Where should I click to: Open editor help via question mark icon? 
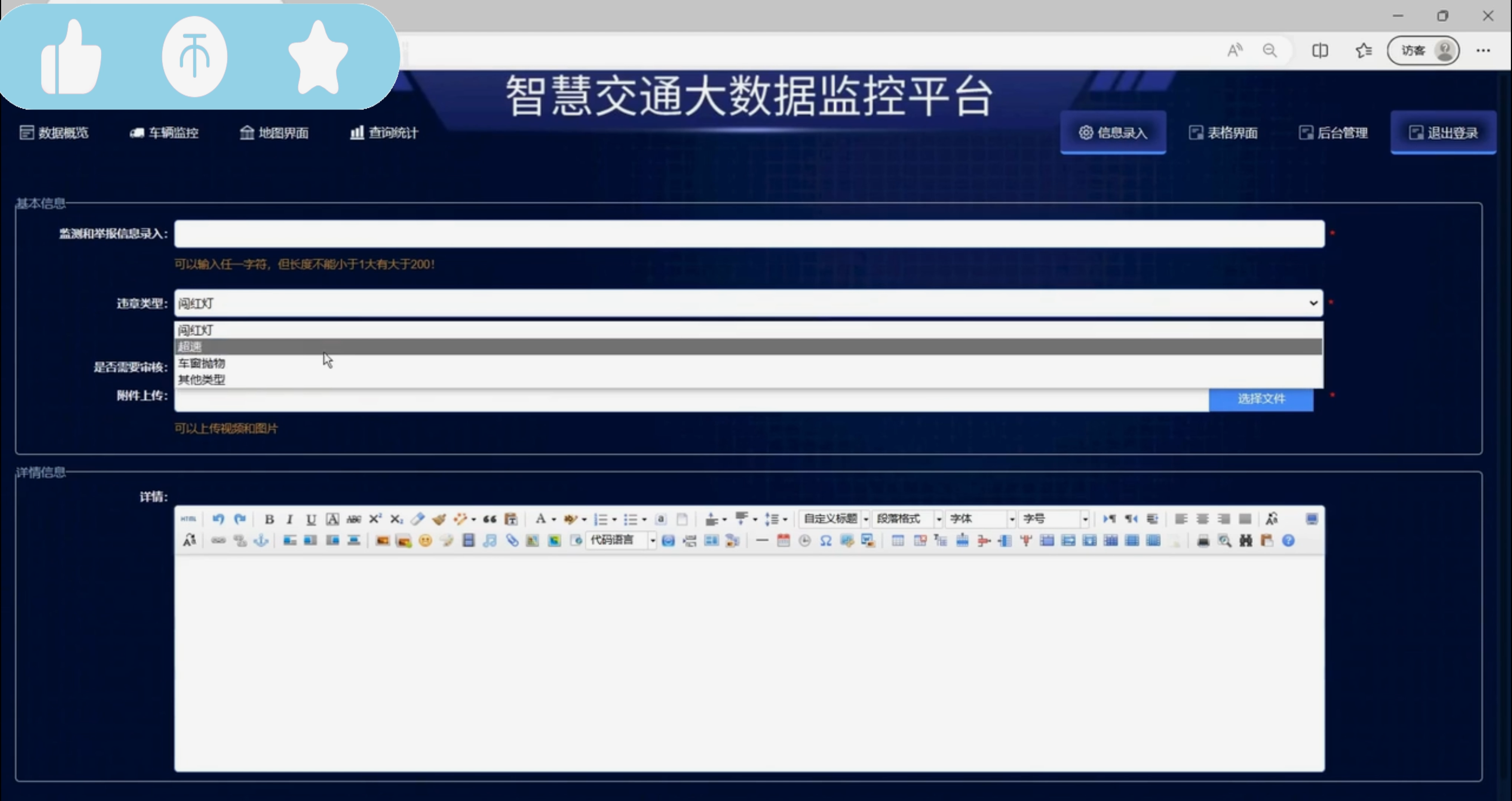[1288, 540]
